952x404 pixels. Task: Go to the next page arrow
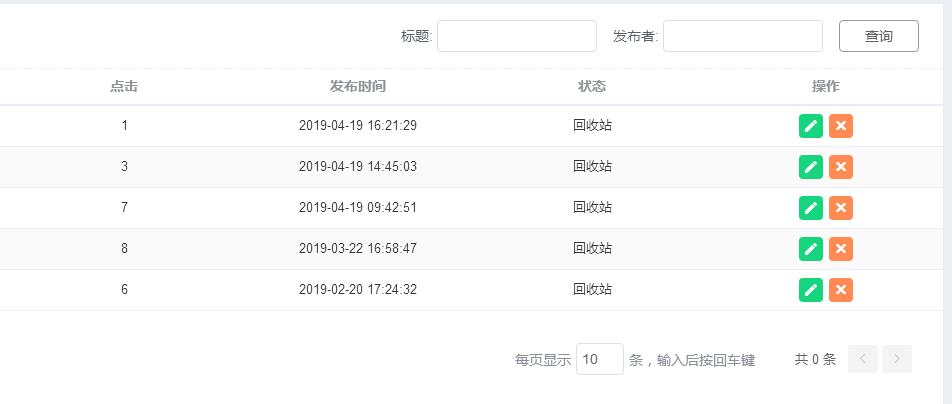[x=897, y=359]
